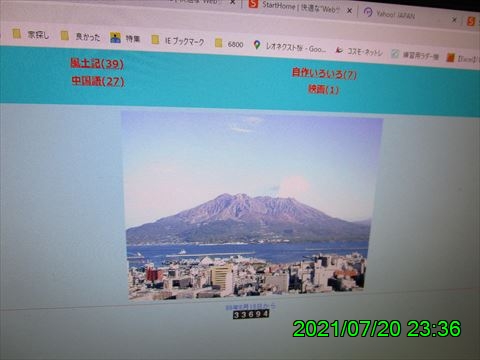Image resolution: width=480 pixels, height=360 pixels.
Task: Open the orange-icon bookmark at the bar's end
Action: (462, 59)
